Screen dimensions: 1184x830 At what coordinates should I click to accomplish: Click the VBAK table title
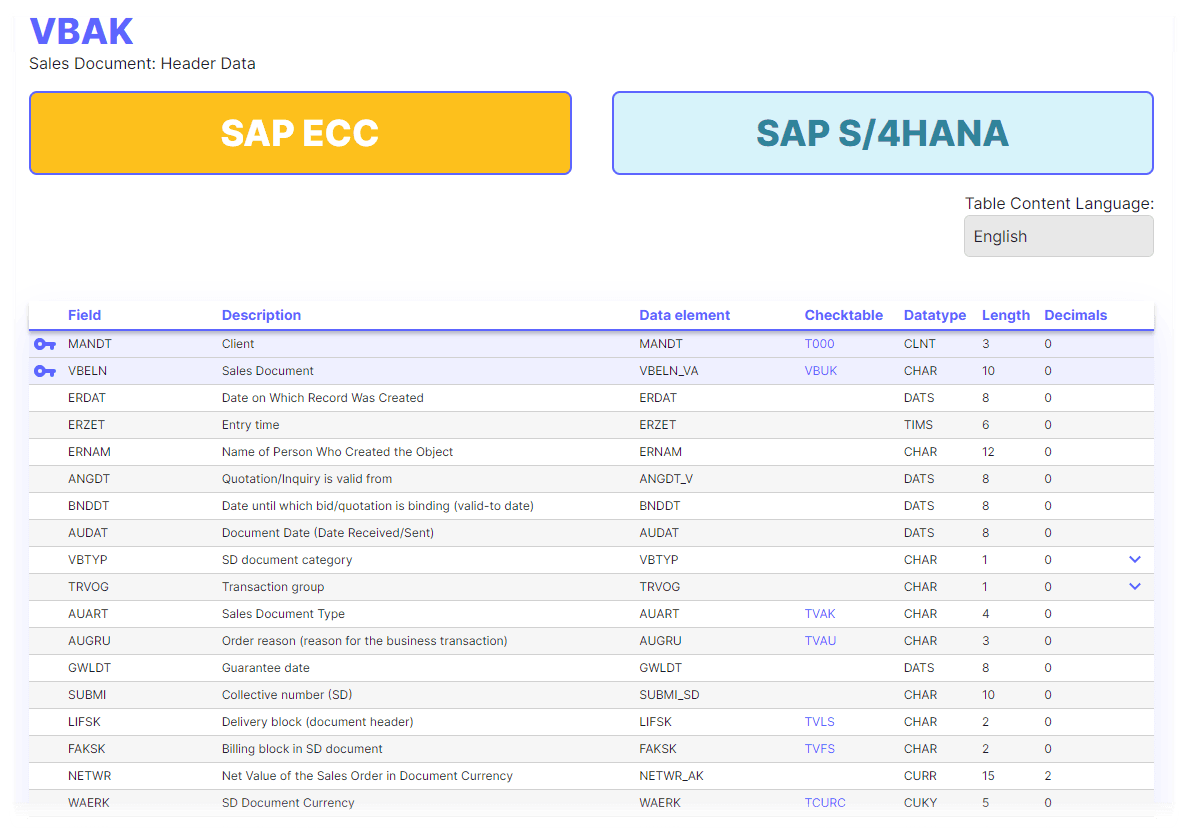click(82, 31)
